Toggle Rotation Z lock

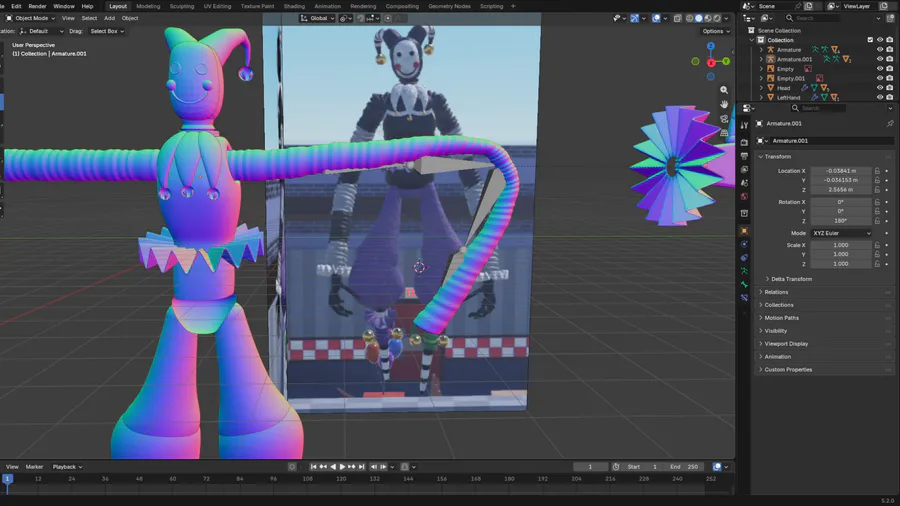click(877, 221)
